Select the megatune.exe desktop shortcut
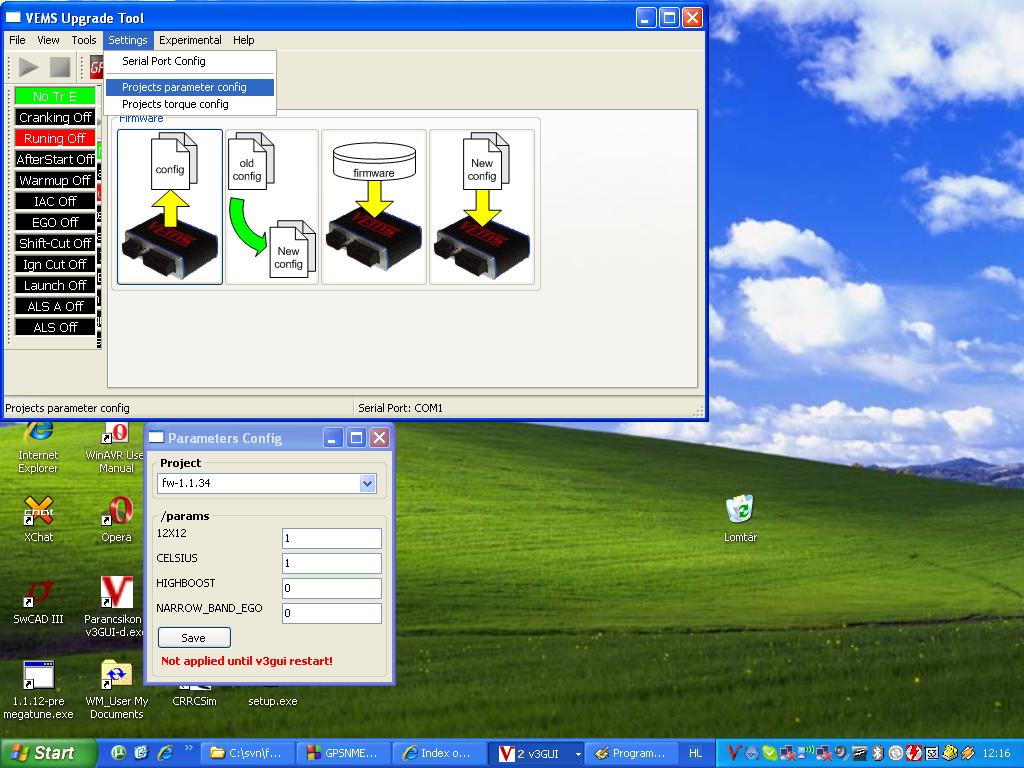 (x=39, y=690)
